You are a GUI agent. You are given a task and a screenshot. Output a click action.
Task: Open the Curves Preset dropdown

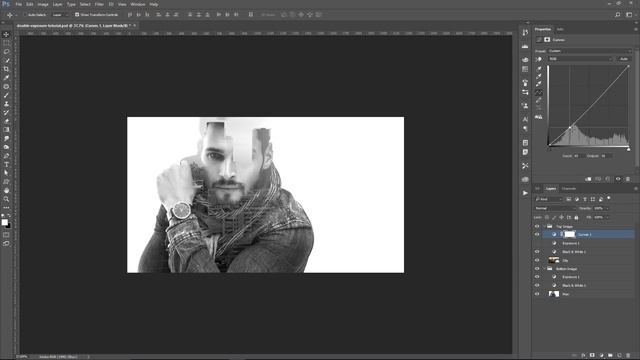(589, 51)
